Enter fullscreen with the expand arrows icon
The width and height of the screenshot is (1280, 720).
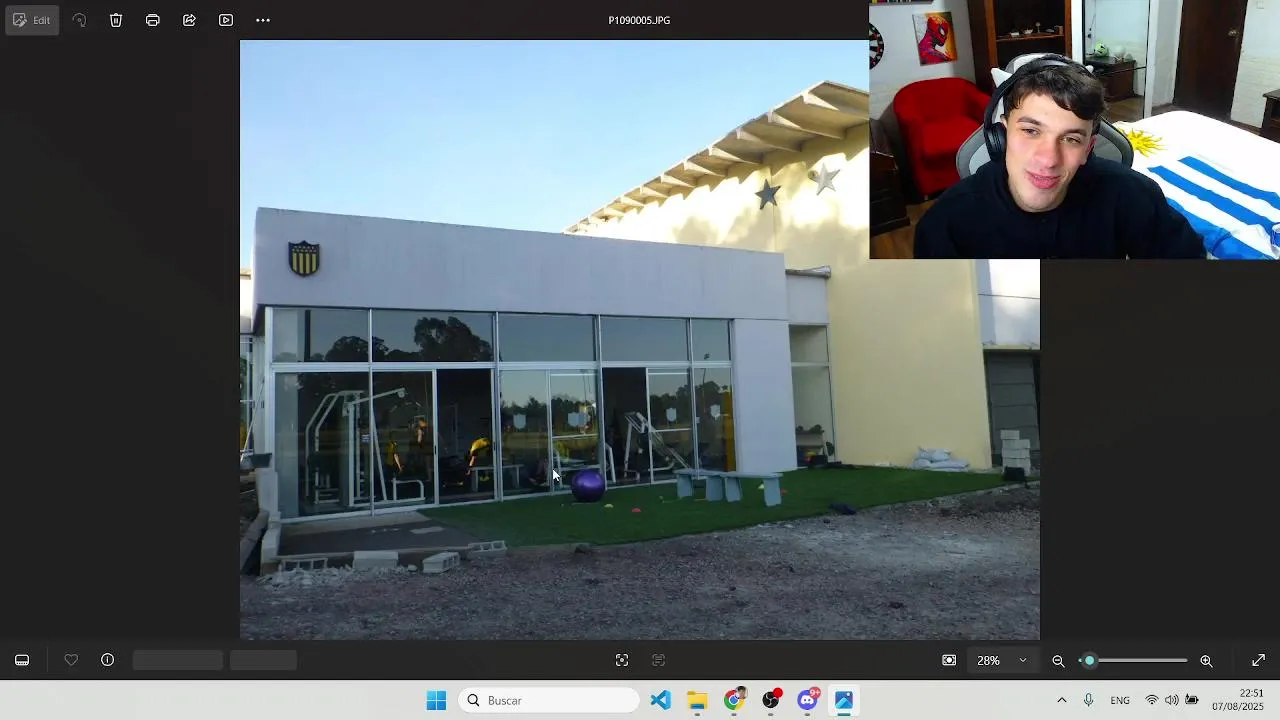(x=1258, y=660)
